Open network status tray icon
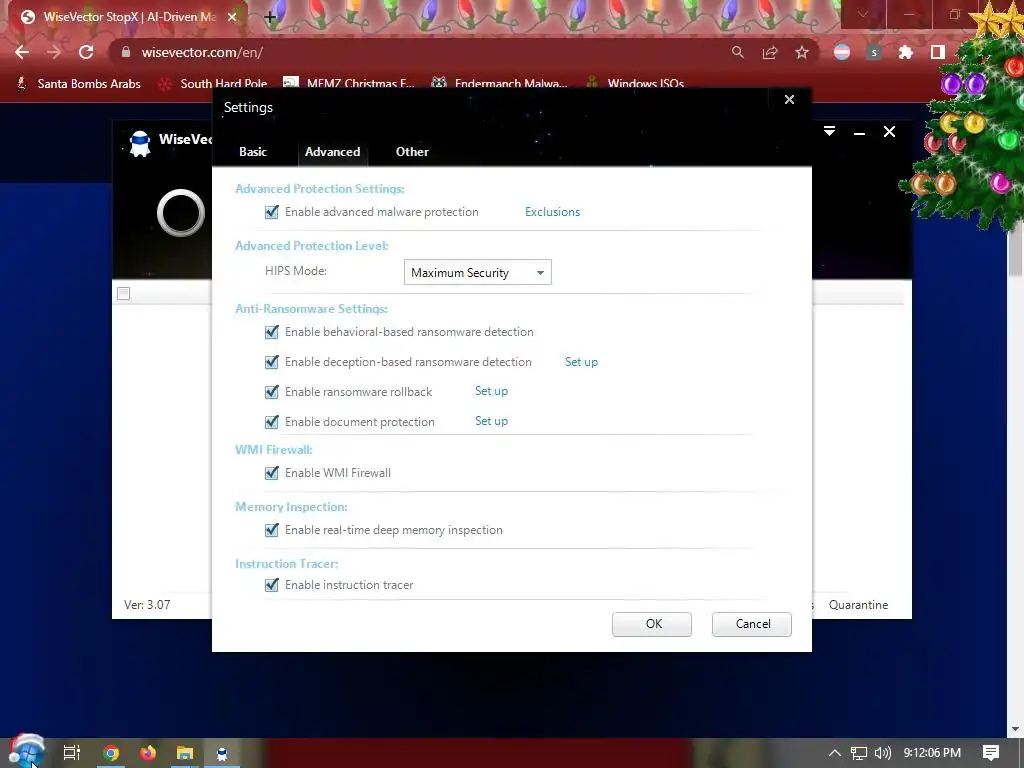 (x=859, y=753)
